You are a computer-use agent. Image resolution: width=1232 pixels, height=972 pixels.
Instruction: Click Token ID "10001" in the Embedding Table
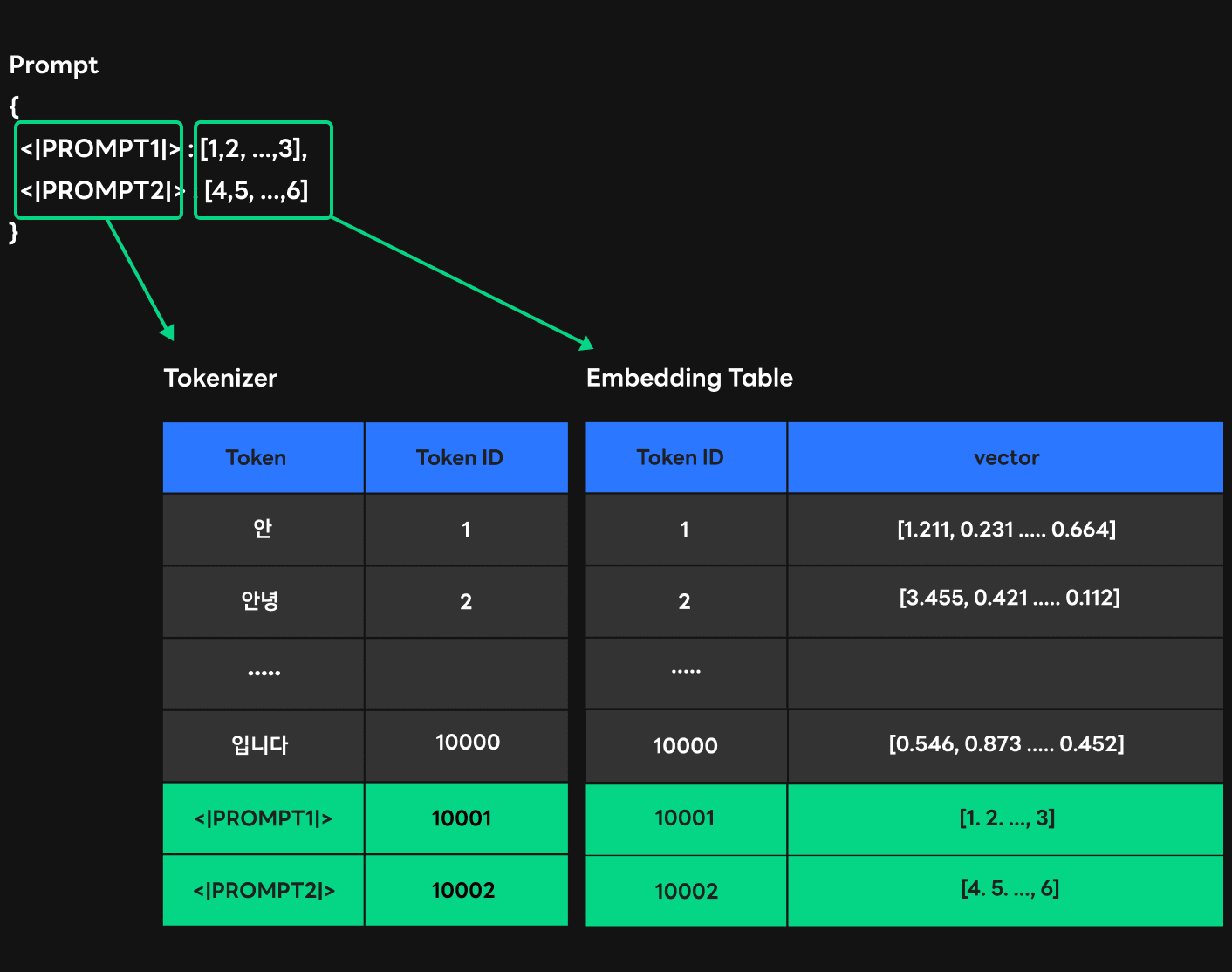click(x=686, y=819)
